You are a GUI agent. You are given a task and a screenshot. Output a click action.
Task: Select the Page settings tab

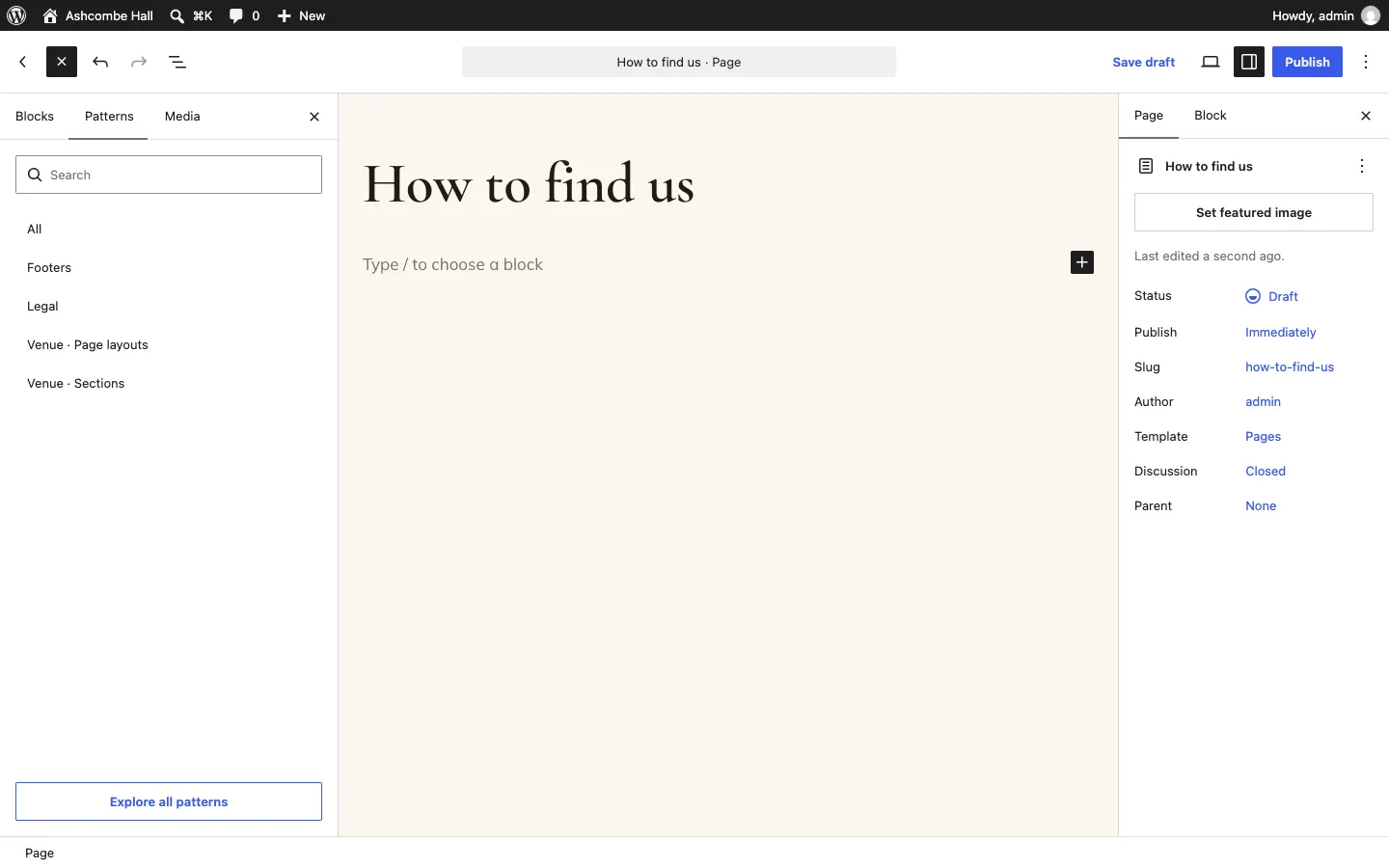click(x=1149, y=116)
